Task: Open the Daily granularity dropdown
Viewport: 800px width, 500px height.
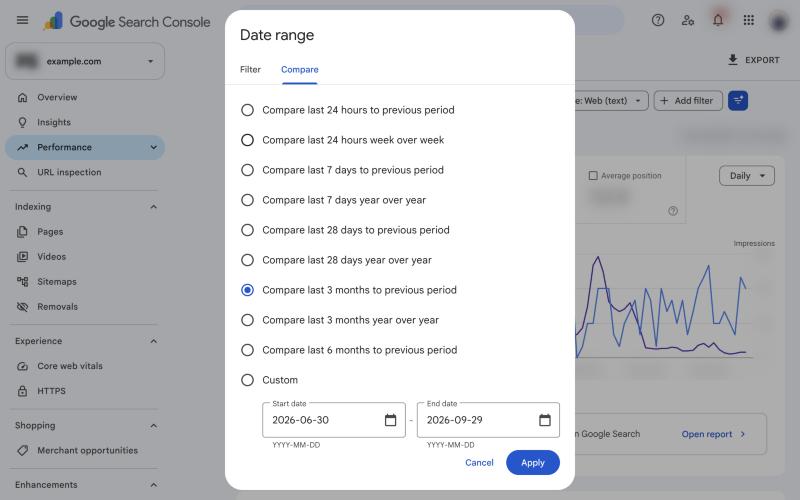Action: point(747,176)
